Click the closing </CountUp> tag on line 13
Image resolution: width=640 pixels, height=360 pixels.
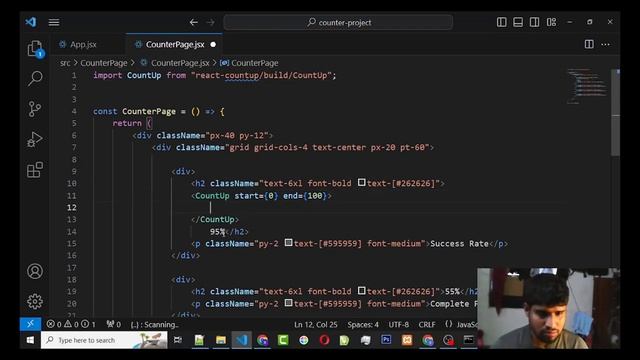click(215, 219)
